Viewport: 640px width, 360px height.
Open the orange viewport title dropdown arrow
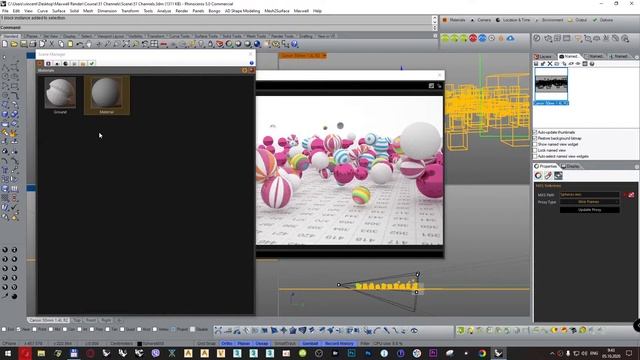pyautogui.click(x=324, y=56)
